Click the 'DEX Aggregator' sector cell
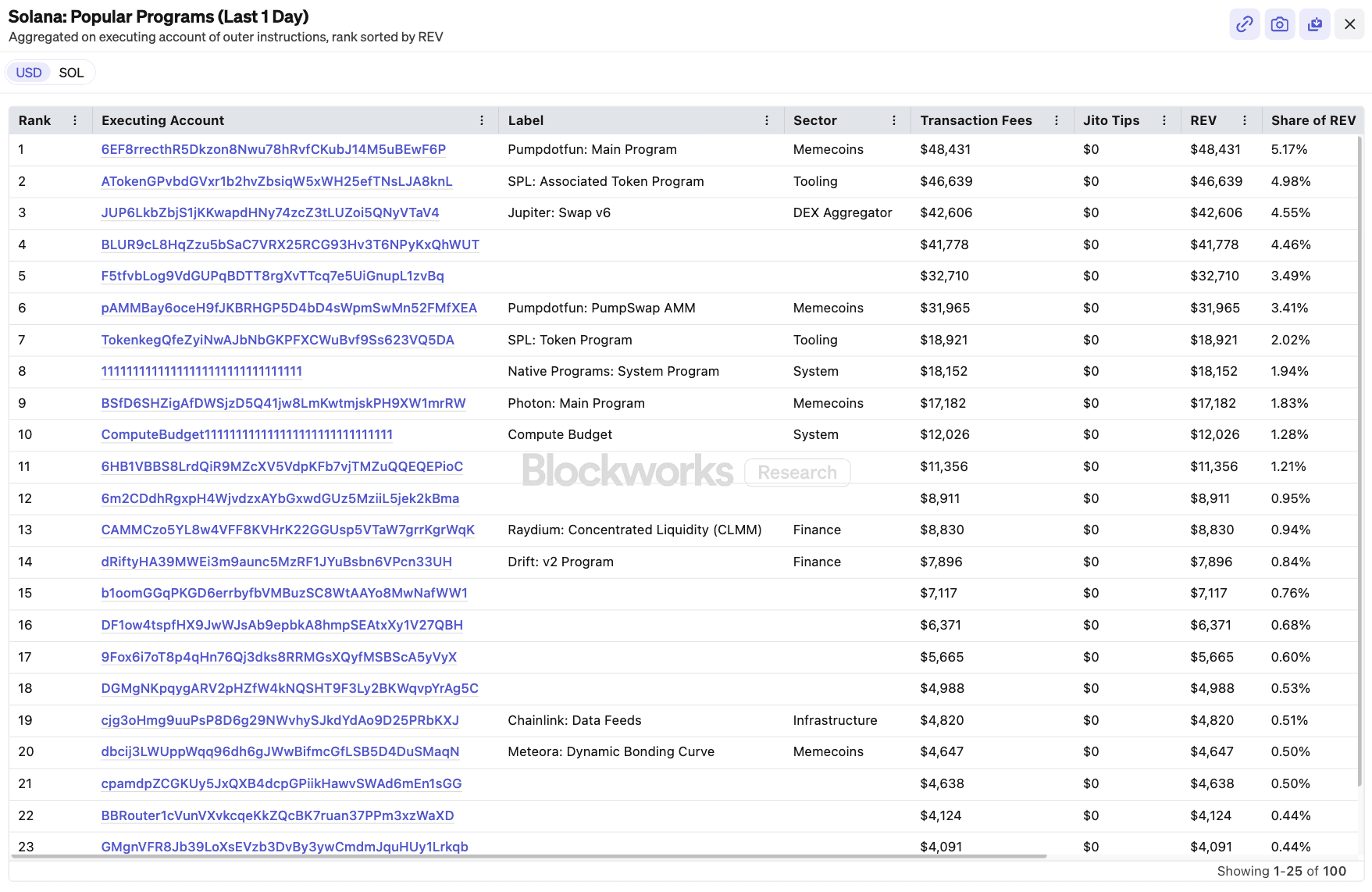This screenshot has height=892, width=1372. click(843, 212)
